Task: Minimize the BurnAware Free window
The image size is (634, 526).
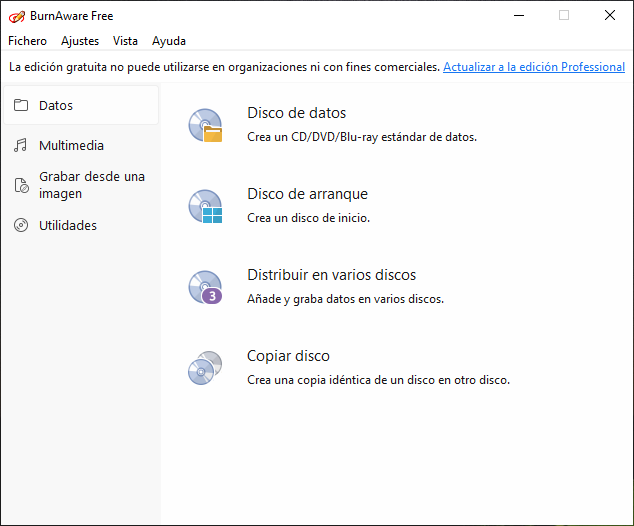Action: (x=519, y=15)
